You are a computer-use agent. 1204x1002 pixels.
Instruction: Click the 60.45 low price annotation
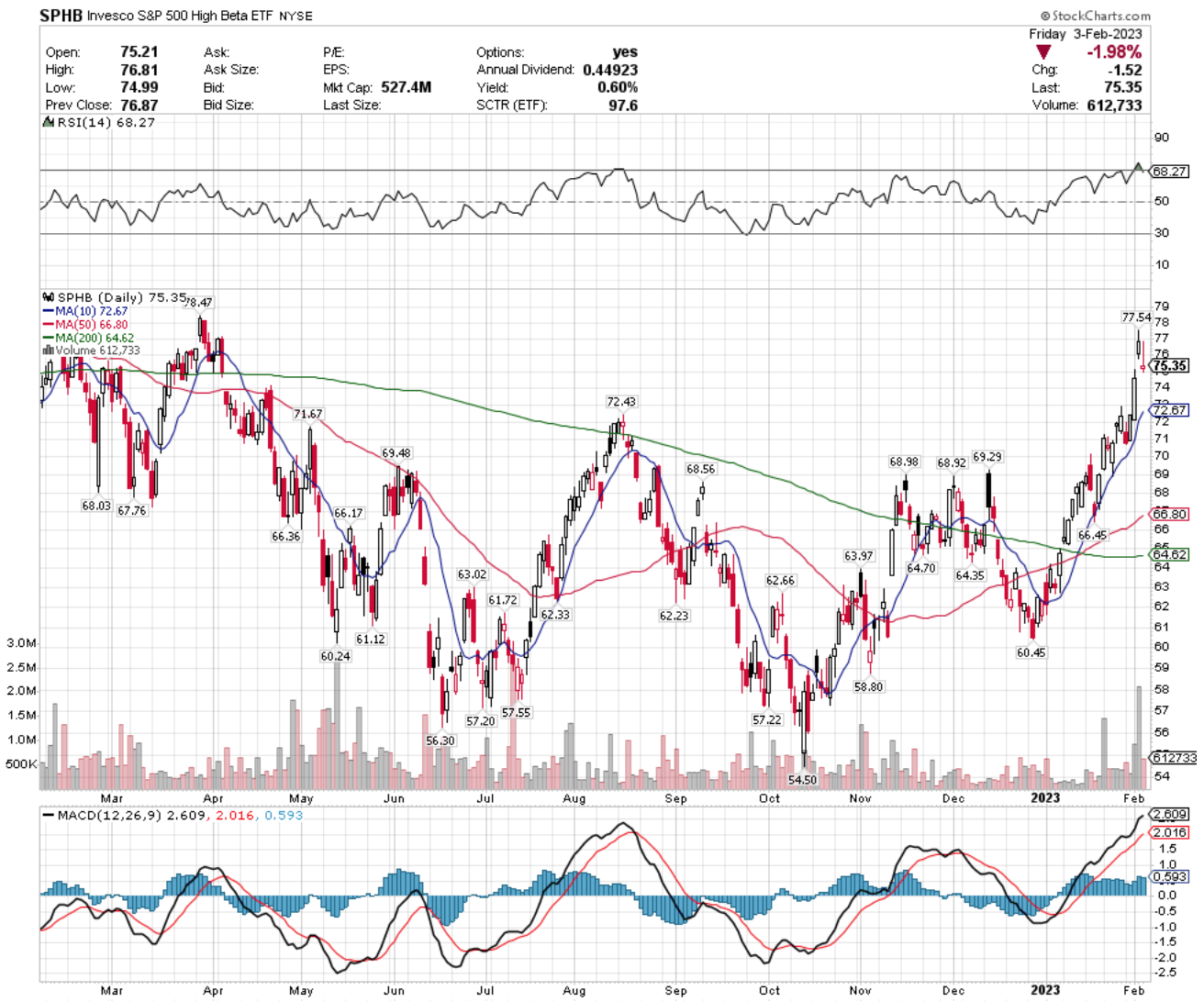pos(1031,652)
